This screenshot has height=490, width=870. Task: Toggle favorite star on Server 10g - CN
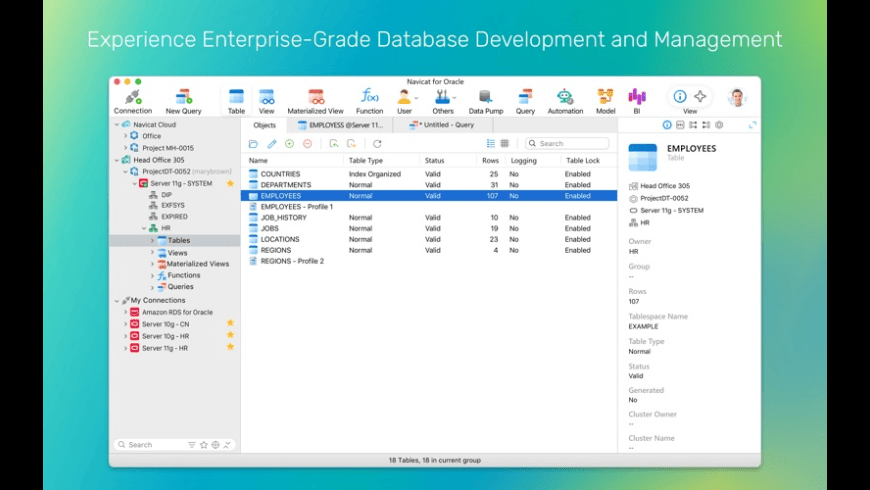(x=230, y=323)
